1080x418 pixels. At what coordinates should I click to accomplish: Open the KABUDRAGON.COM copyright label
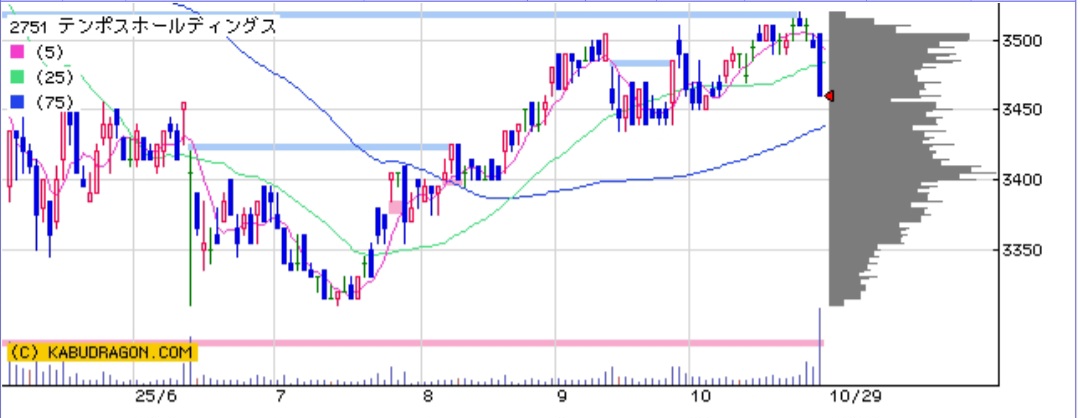click(x=100, y=352)
